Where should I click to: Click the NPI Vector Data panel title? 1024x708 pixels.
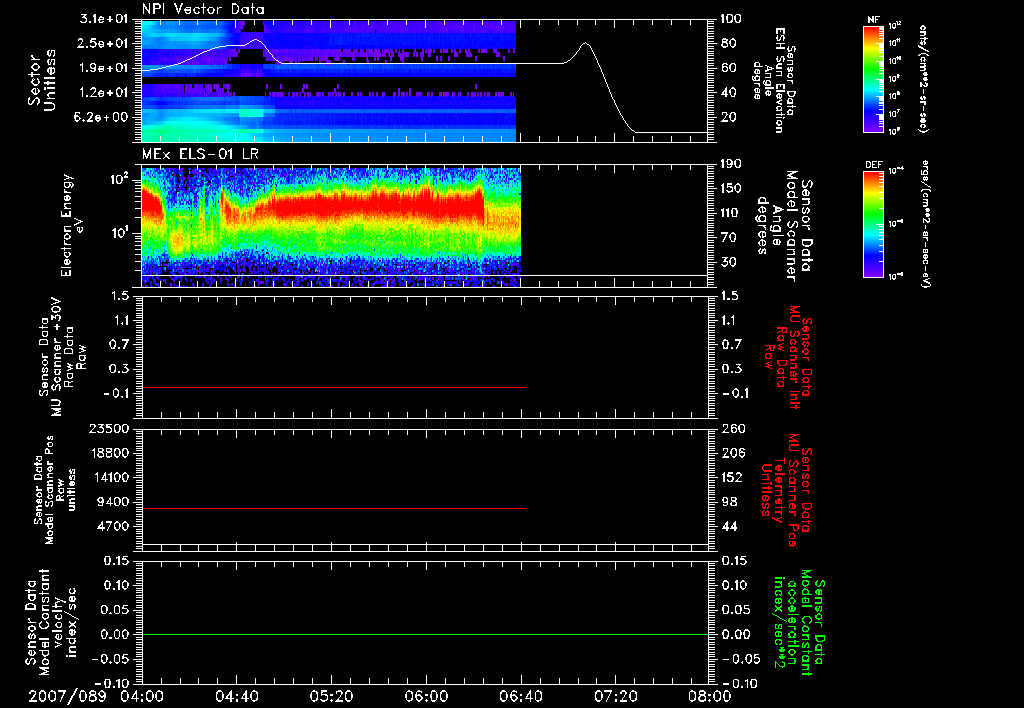203,9
